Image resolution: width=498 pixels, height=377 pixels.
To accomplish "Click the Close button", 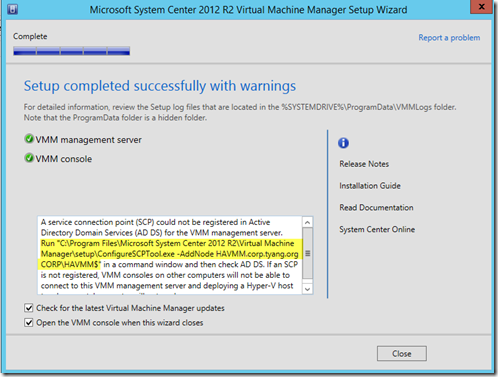I will (402, 354).
